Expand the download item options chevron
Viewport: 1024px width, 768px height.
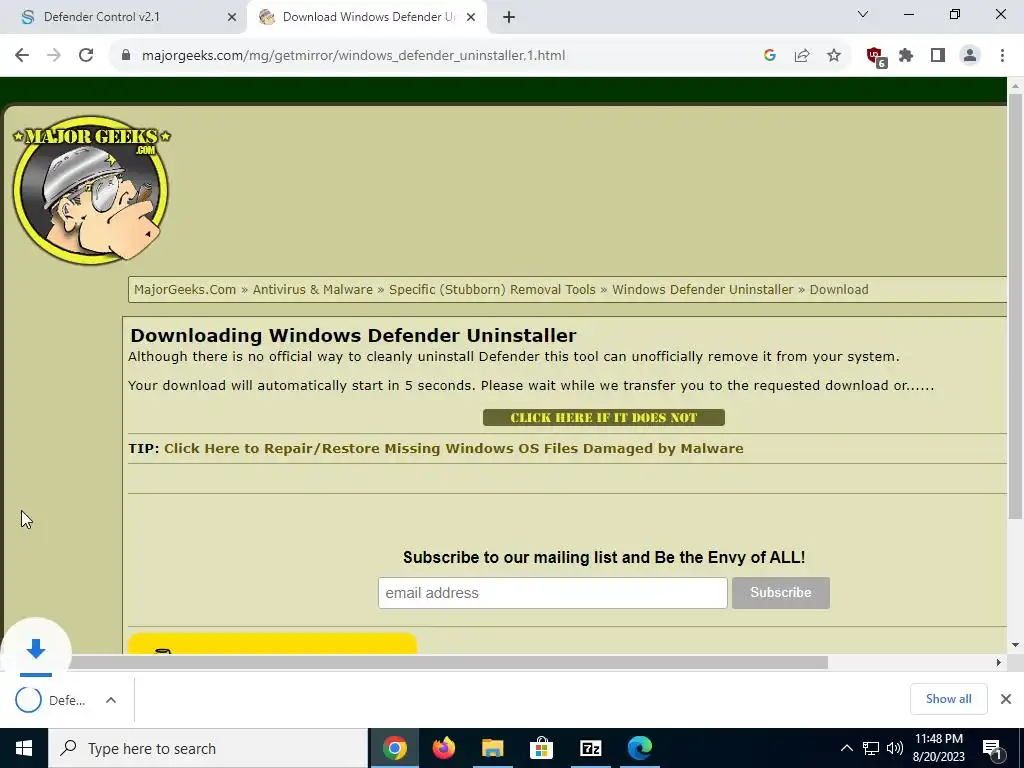point(111,700)
